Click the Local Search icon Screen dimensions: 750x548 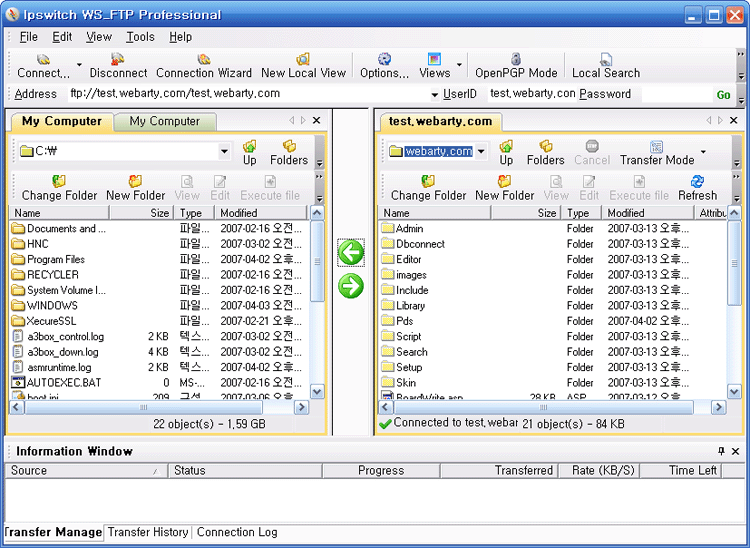(606, 60)
